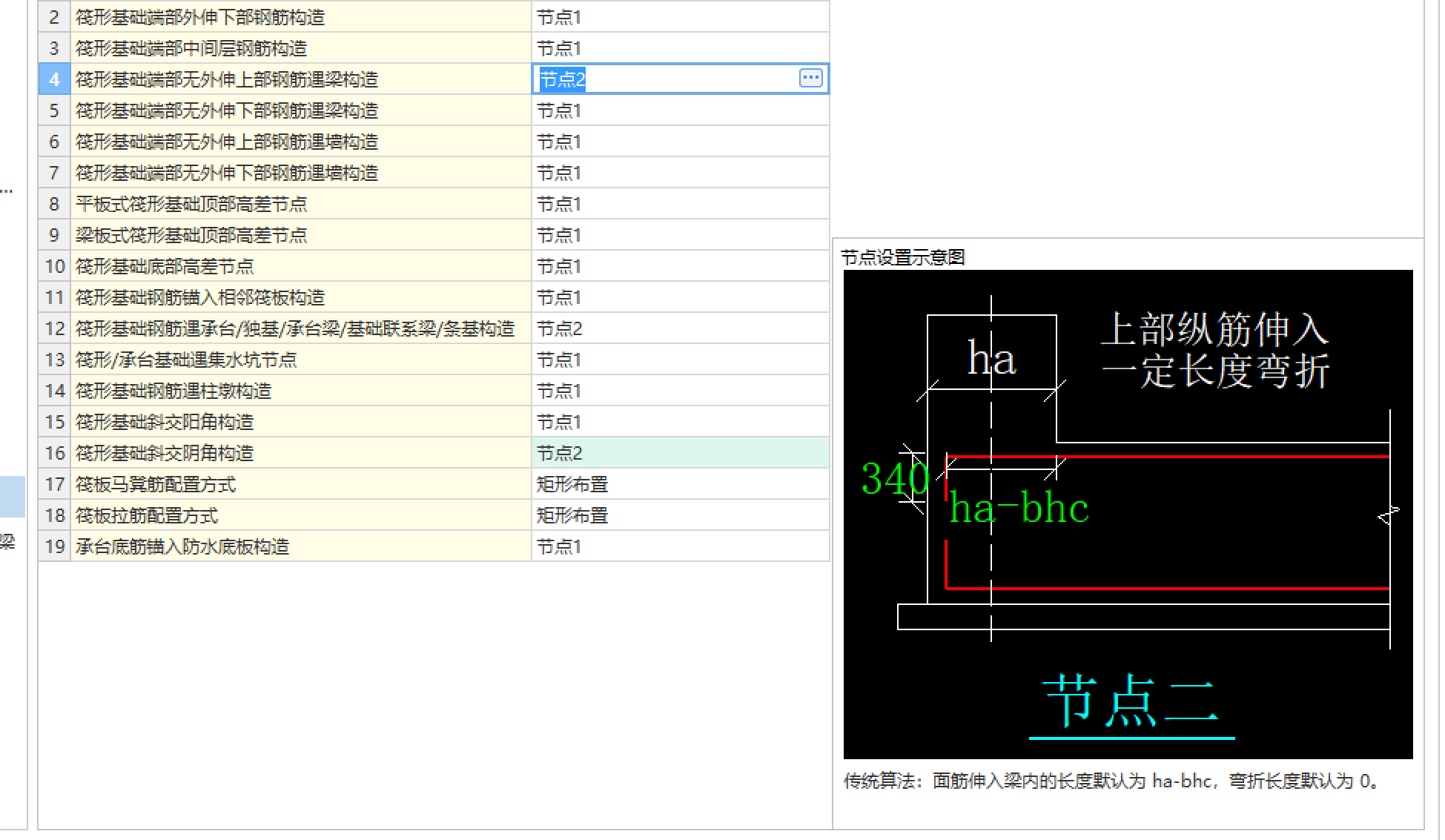Select row 5 筏形基础端部无外伸下部钢筋遇梁构造

(301, 110)
